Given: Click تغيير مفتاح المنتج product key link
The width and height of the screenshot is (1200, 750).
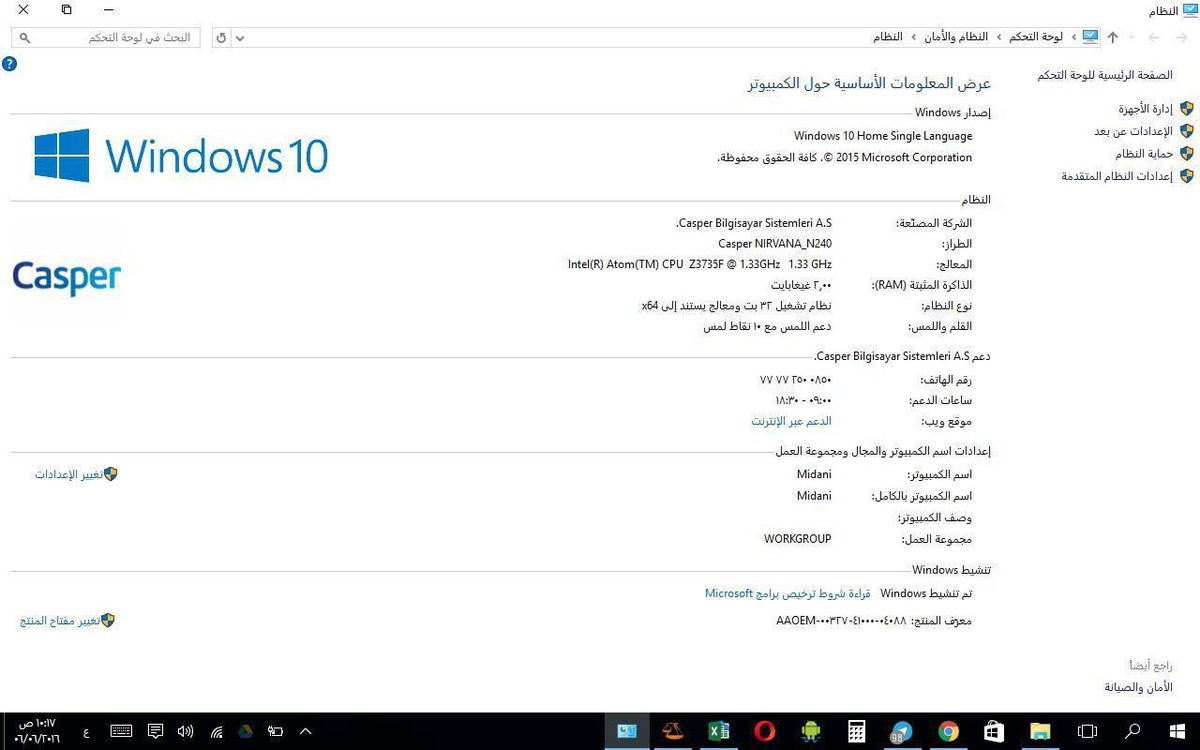Looking at the screenshot, I should [60, 621].
